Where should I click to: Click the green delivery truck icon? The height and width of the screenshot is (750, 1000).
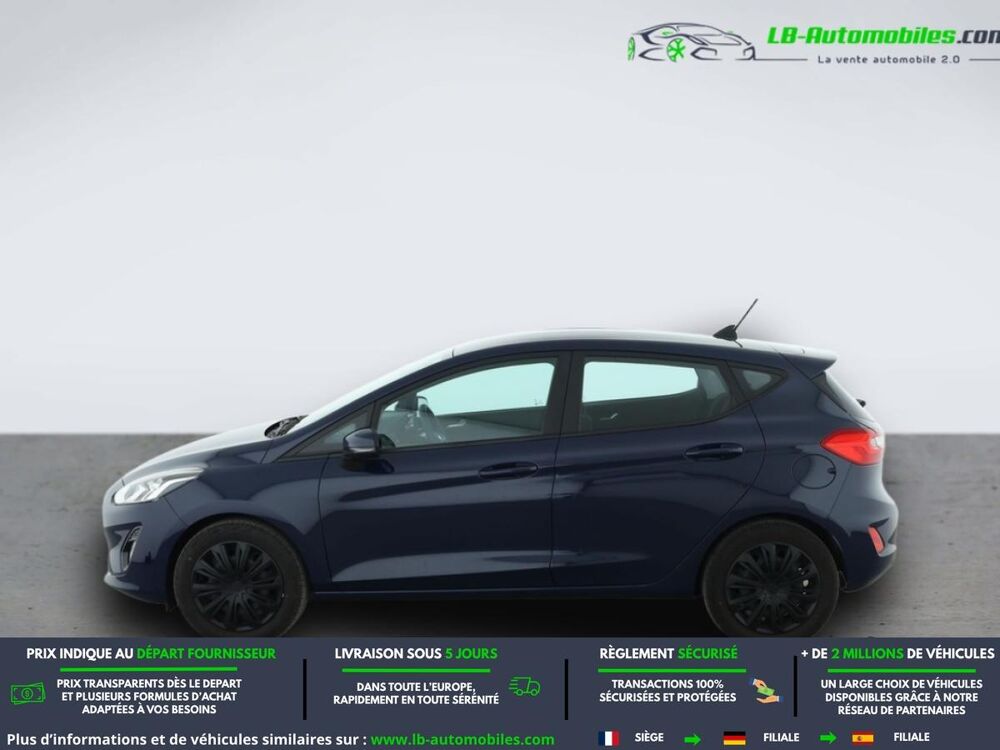(524, 686)
